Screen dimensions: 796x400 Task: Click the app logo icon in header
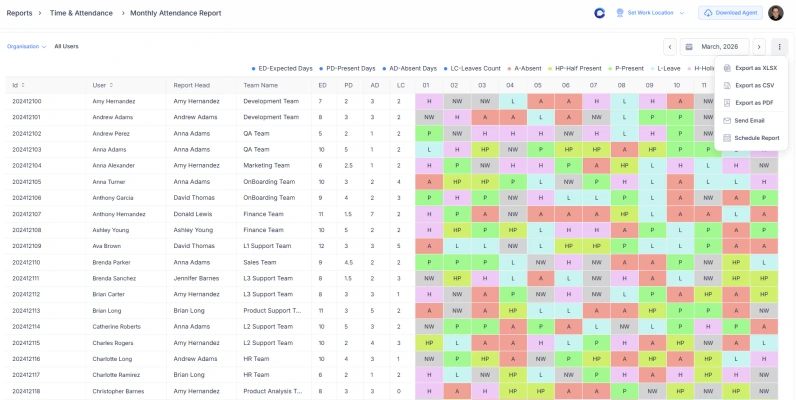coord(599,13)
